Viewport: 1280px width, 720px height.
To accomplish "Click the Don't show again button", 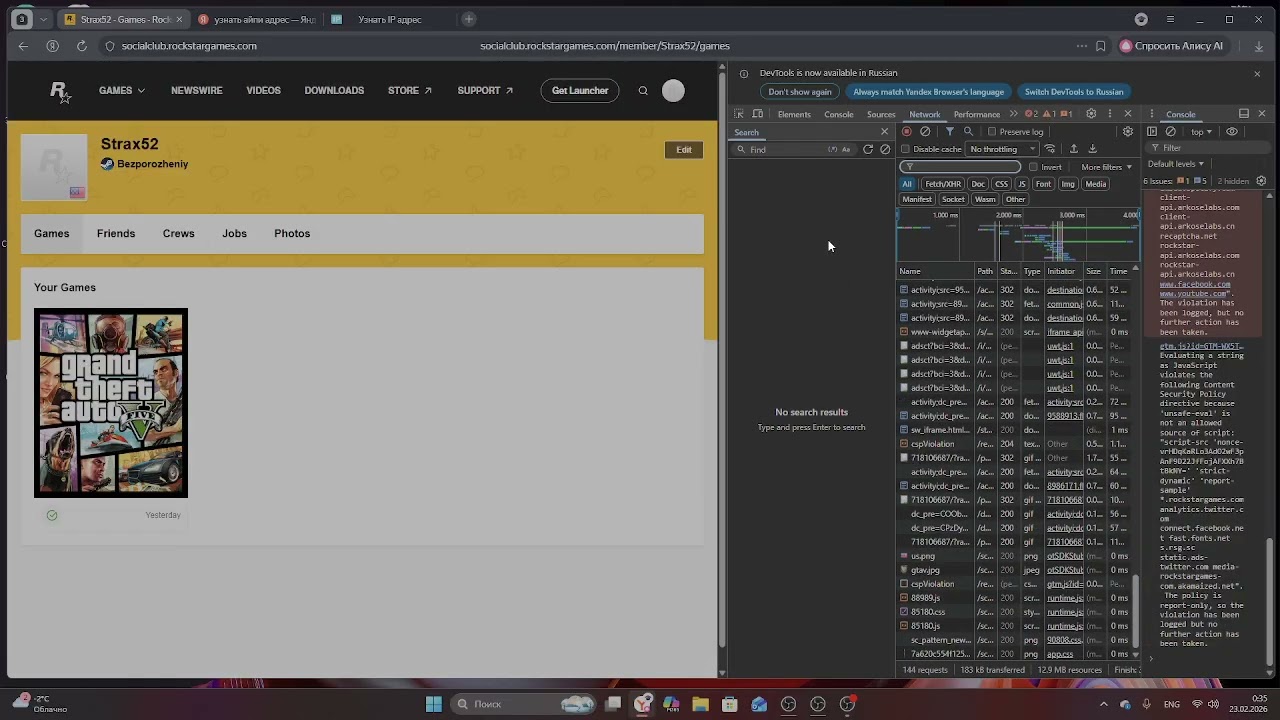I will pyautogui.click(x=800, y=92).
